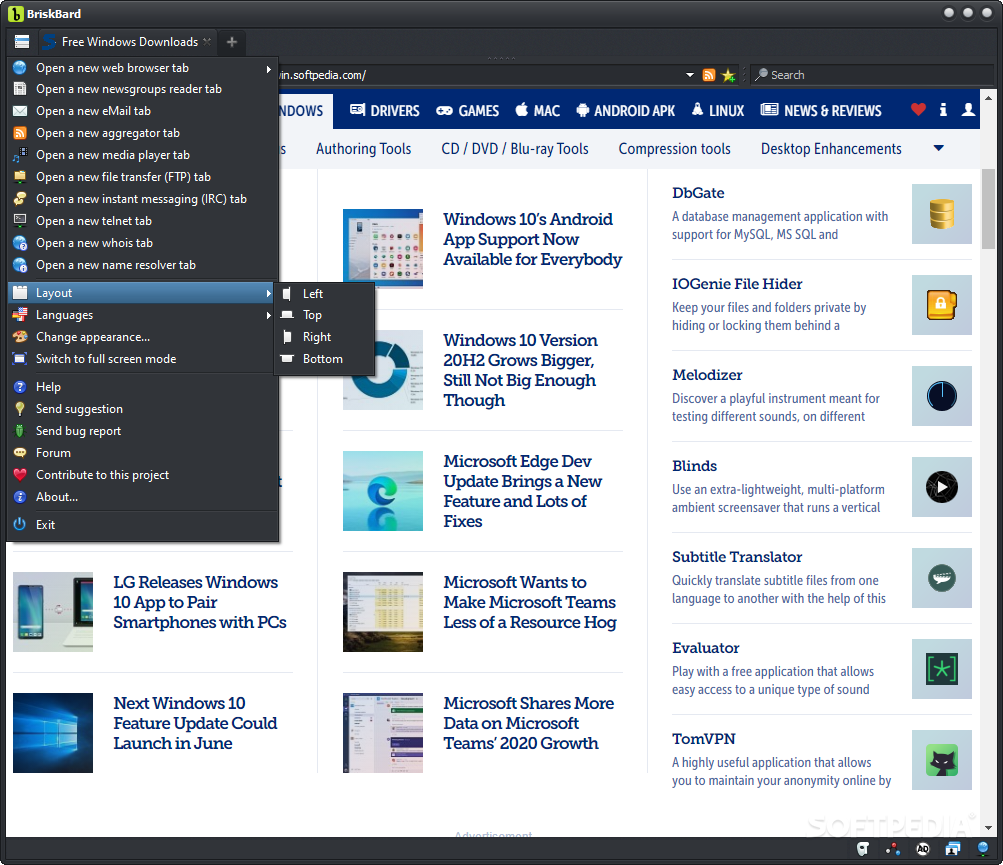Open the Forum menu item
This screenshot has height=865, width=1003.
pyautogui.click(x=143, y=453)
